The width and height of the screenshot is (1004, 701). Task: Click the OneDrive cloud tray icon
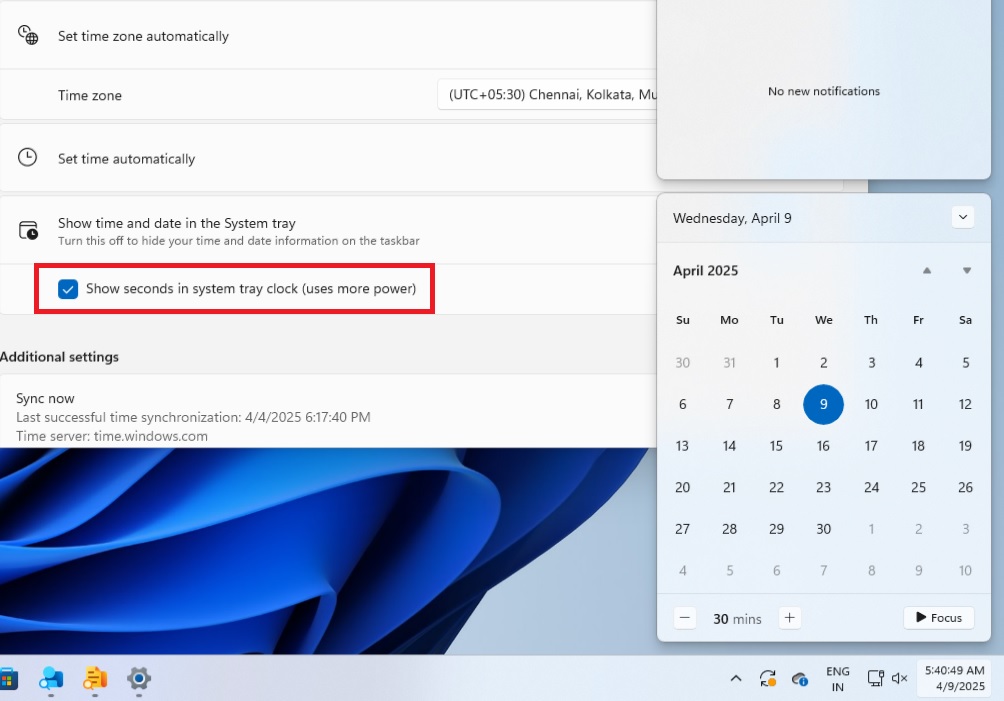(799, 679)
